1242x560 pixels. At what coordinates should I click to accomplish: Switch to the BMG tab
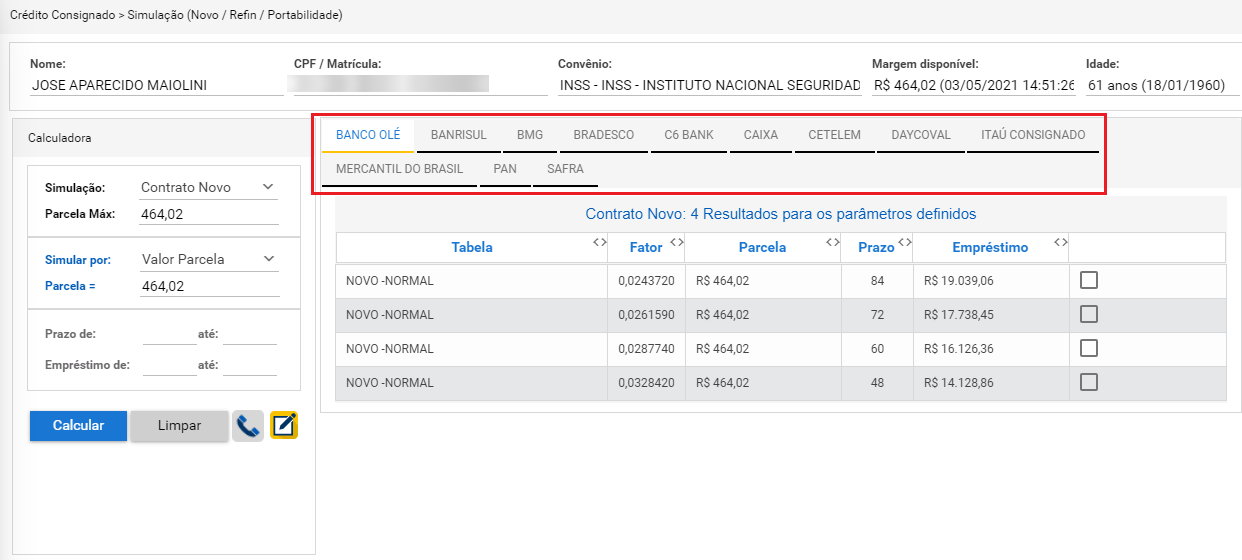click(x=530, y=135)
